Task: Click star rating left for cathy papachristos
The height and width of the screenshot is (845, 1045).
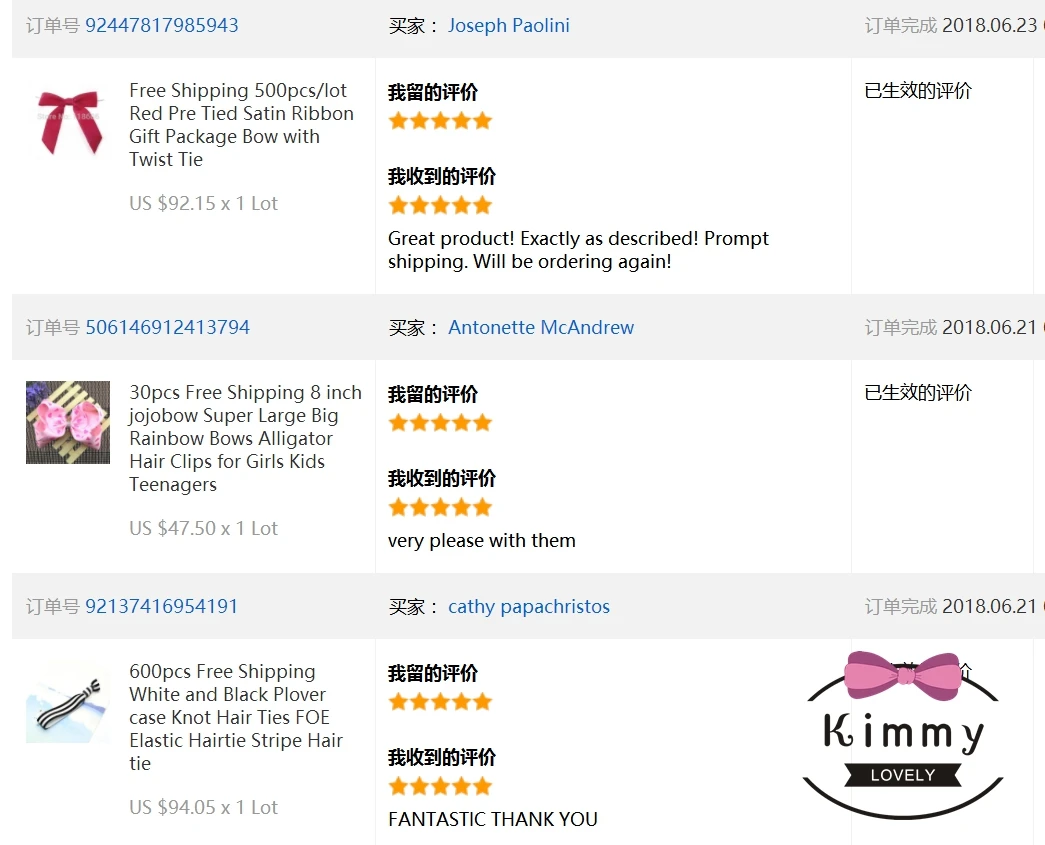Action: (x=440, y=702)
